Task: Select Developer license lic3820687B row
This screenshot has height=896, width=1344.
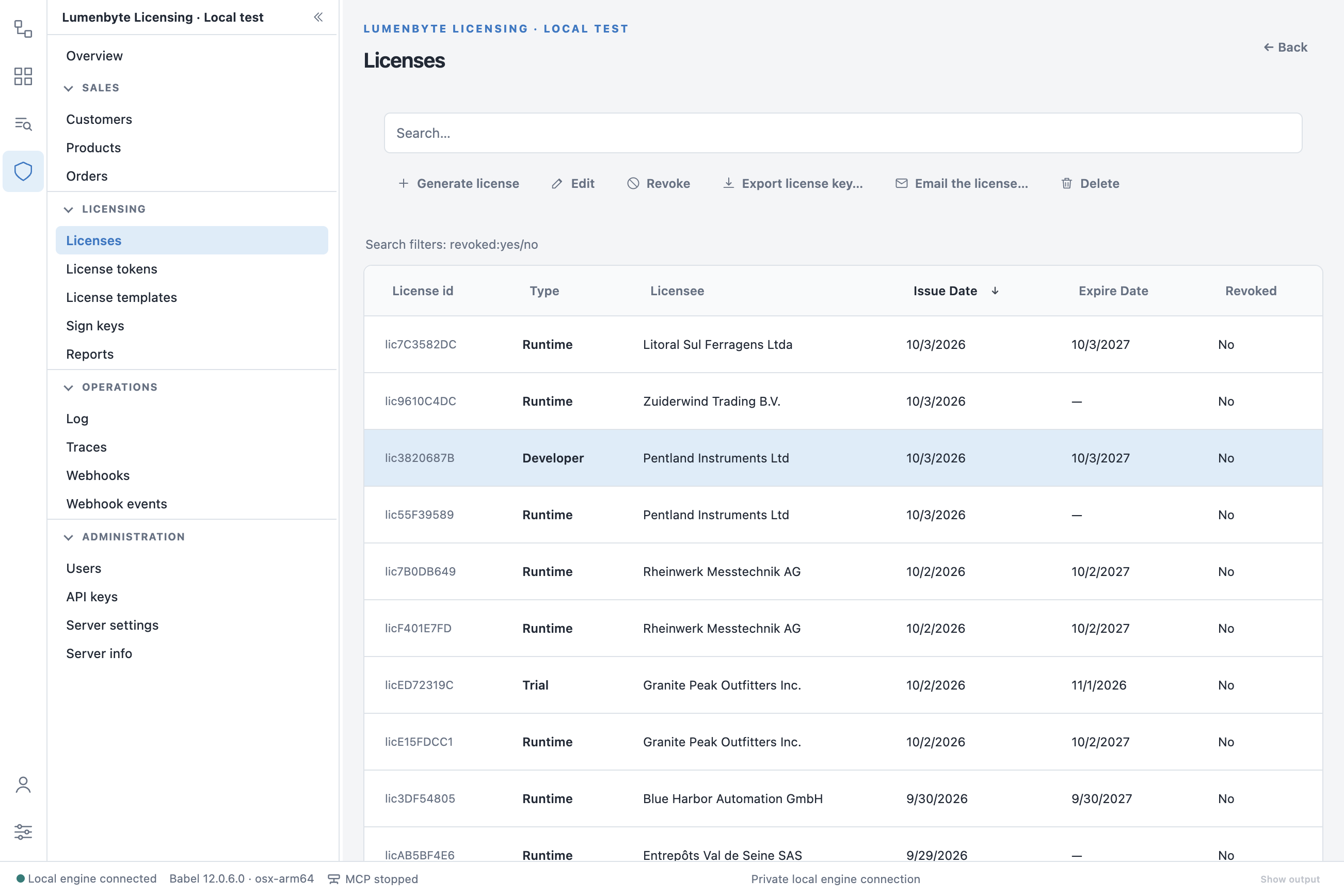Action: click(x=843, y=458)
